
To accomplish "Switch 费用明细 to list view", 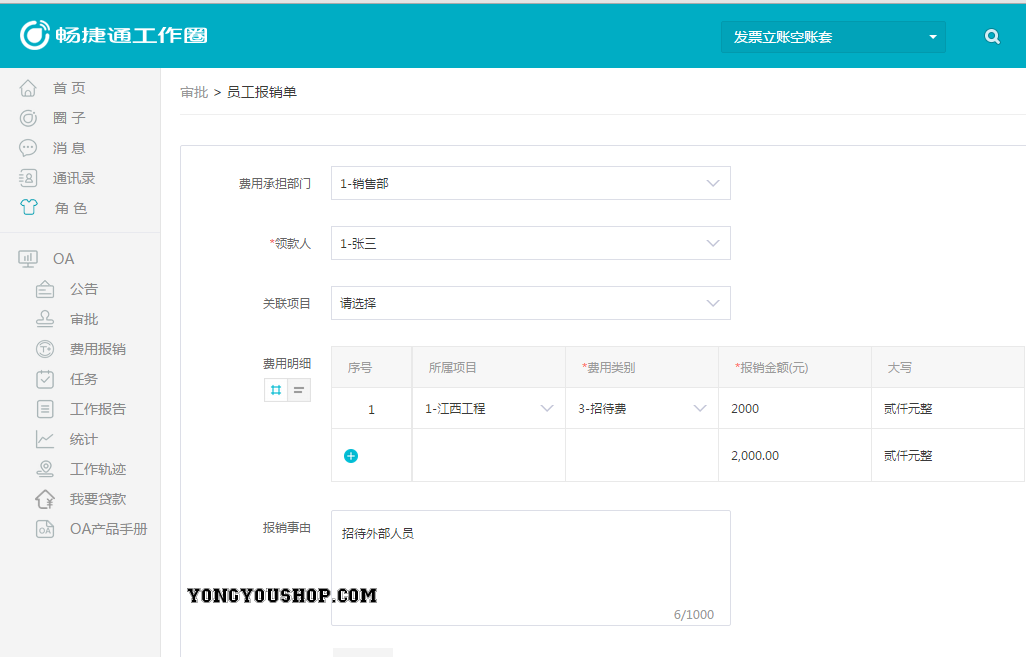I will coord(299,390).
